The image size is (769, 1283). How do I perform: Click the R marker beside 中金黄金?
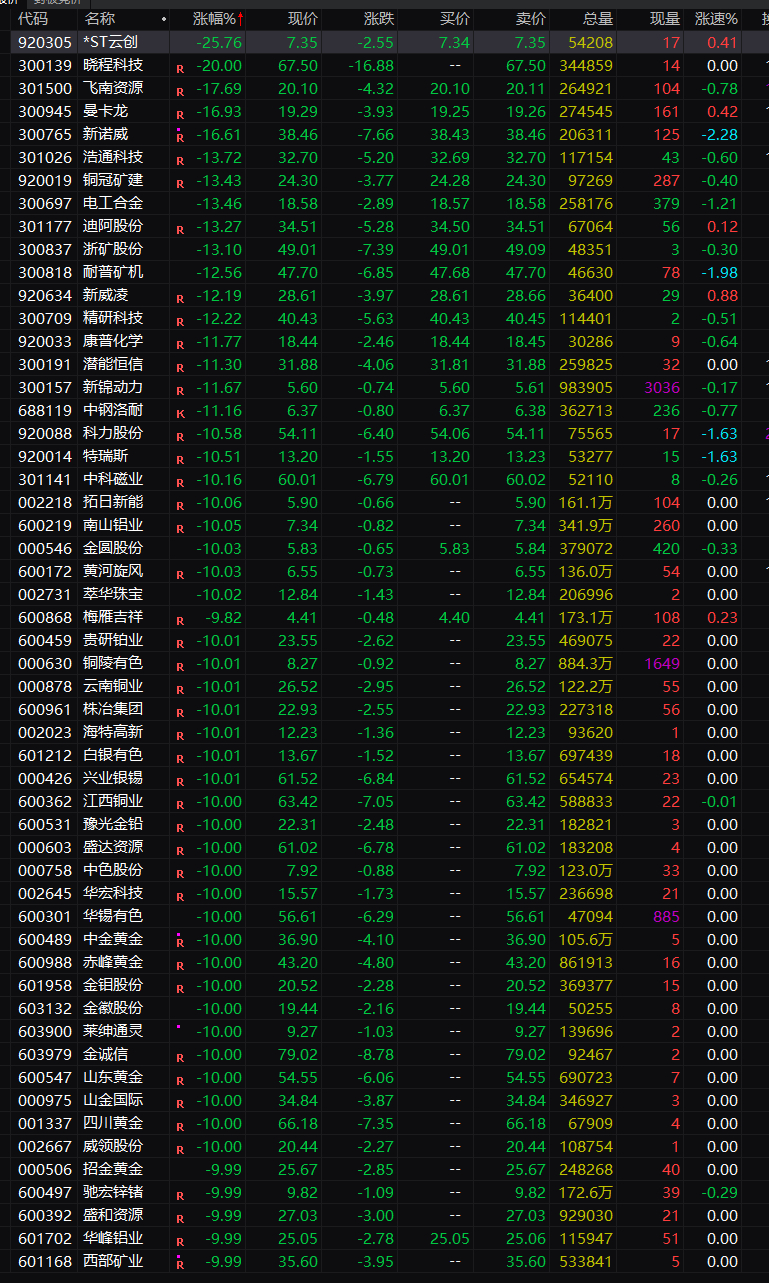[180, 942]
